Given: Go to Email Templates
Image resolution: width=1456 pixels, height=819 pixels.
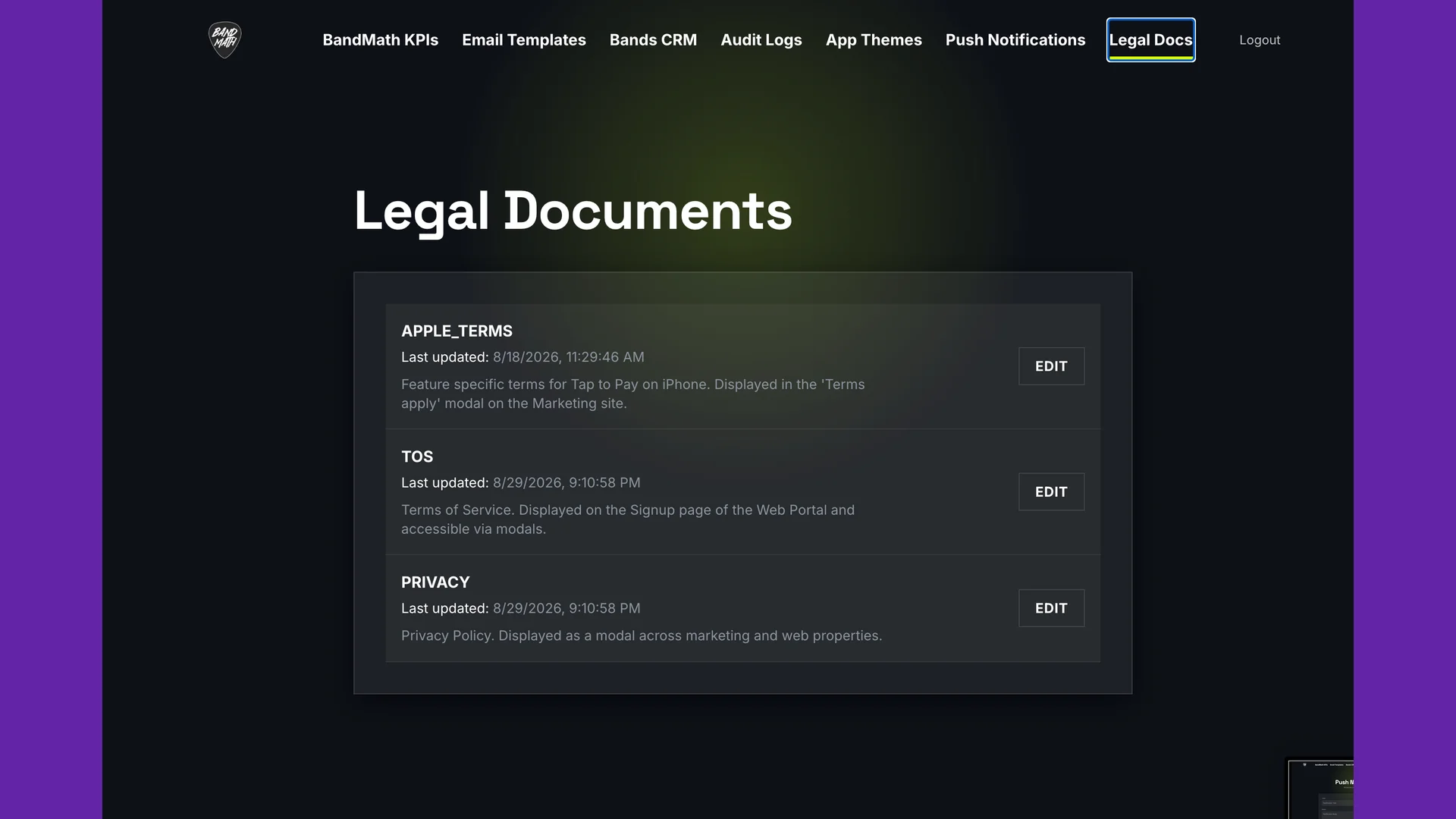Looking at the screenshot, I should click(524, 40).
